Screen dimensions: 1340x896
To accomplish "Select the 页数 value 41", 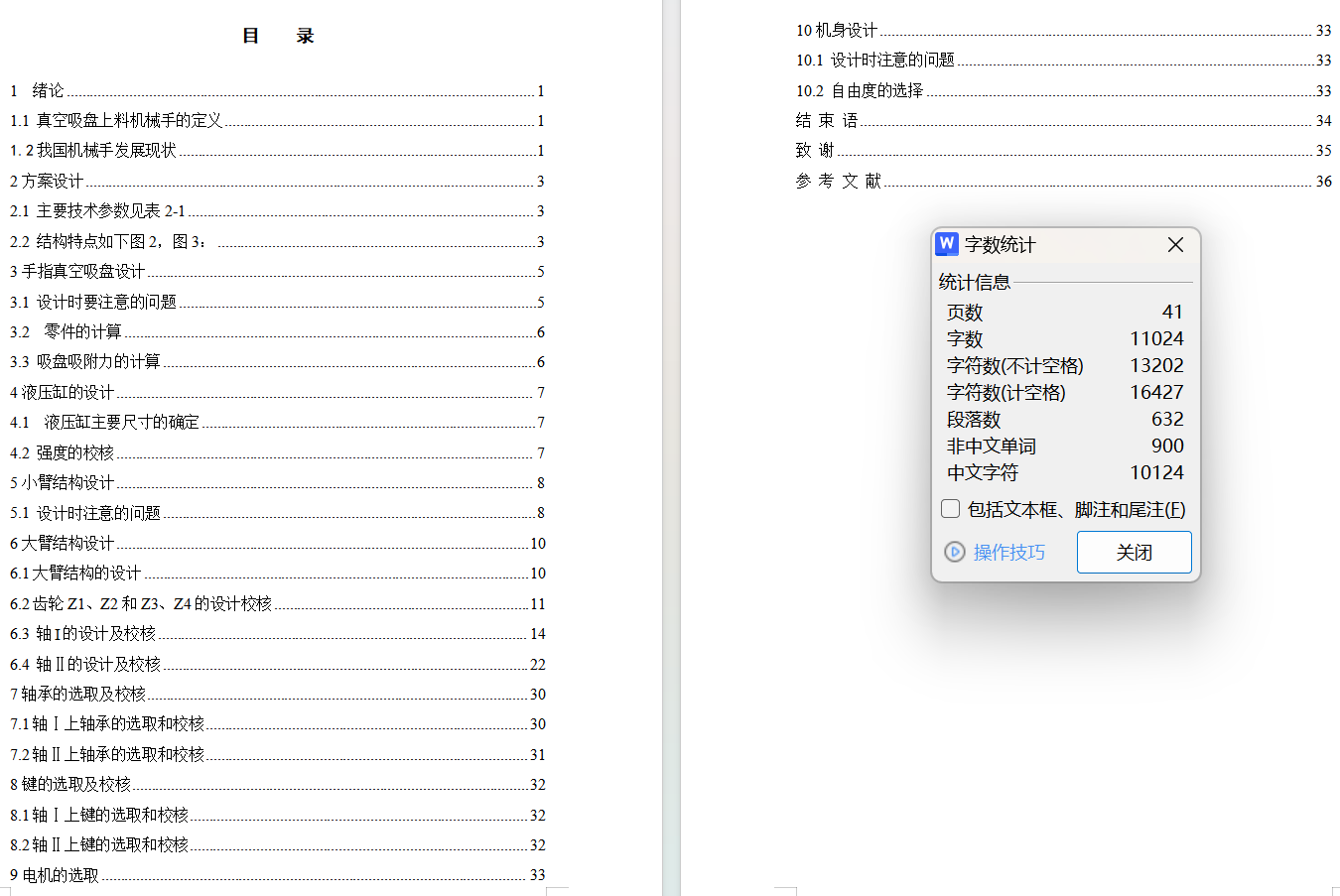I will pyautogui.click(x=1172, y=312).
